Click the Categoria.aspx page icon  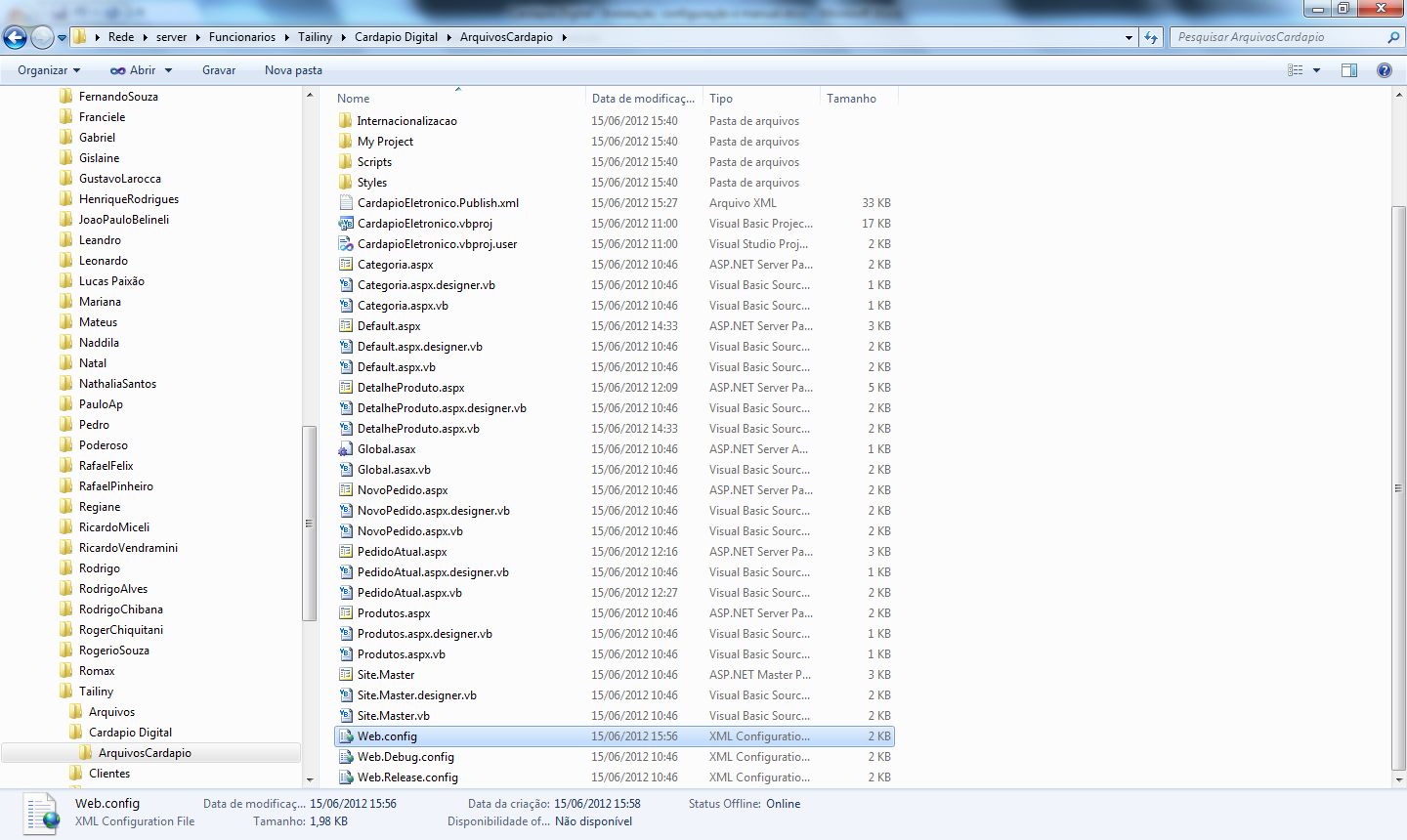(345, 265)
